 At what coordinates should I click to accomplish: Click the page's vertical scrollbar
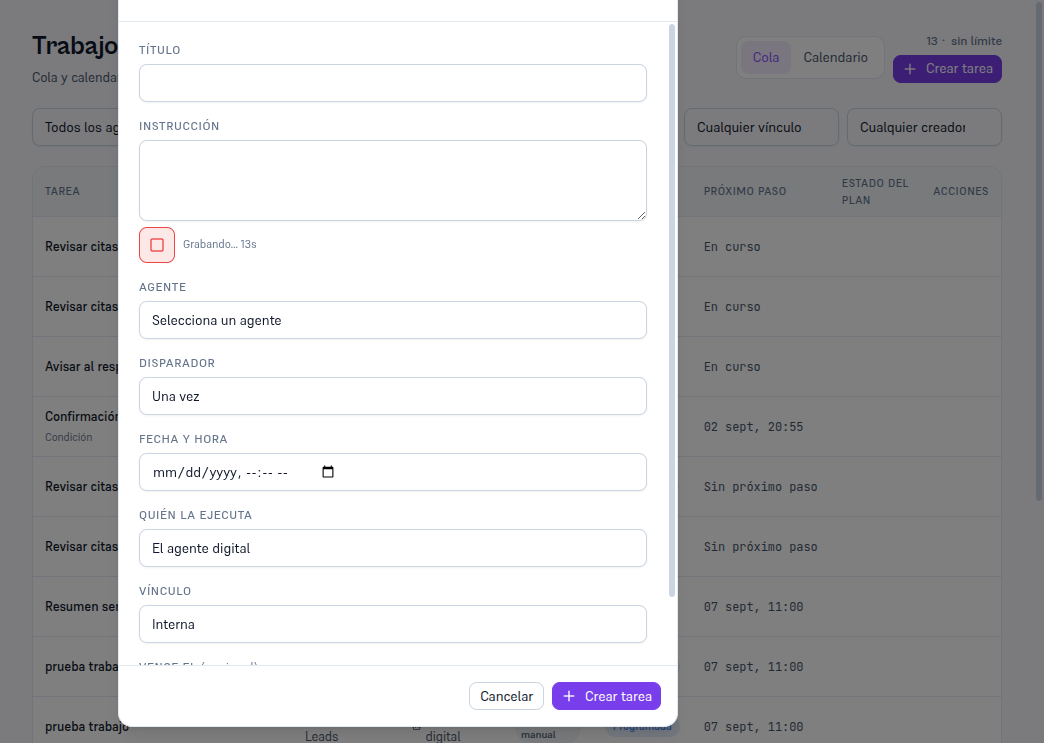click(1039, 250)
